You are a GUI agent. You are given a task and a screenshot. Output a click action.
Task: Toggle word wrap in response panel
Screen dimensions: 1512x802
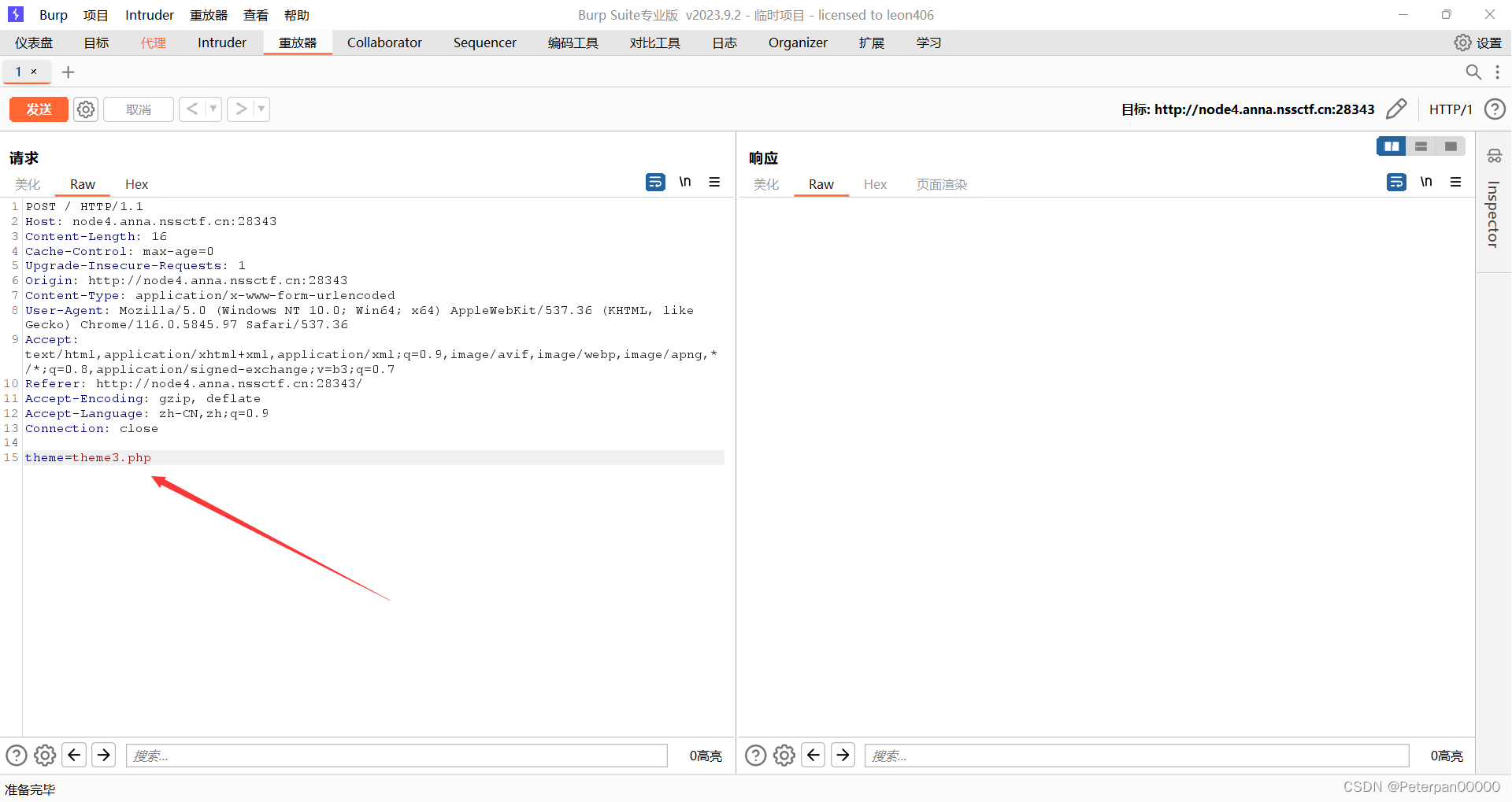1396,182
